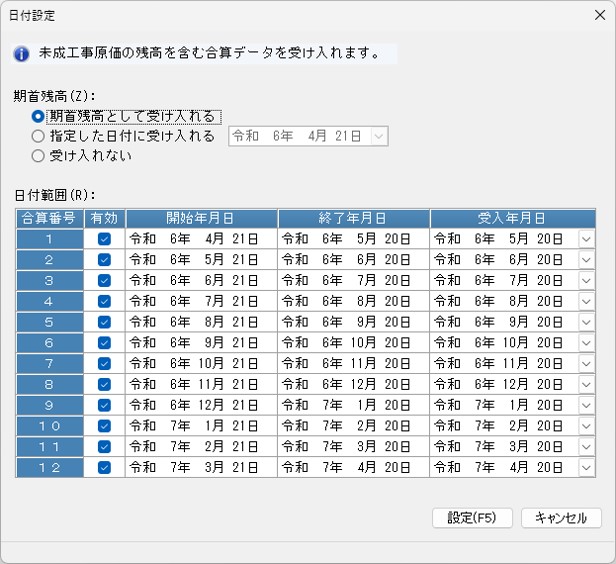Choose 指定した日付に受け入れる radio button
This screenshot has width=616, height=564.
pos(38,136)
